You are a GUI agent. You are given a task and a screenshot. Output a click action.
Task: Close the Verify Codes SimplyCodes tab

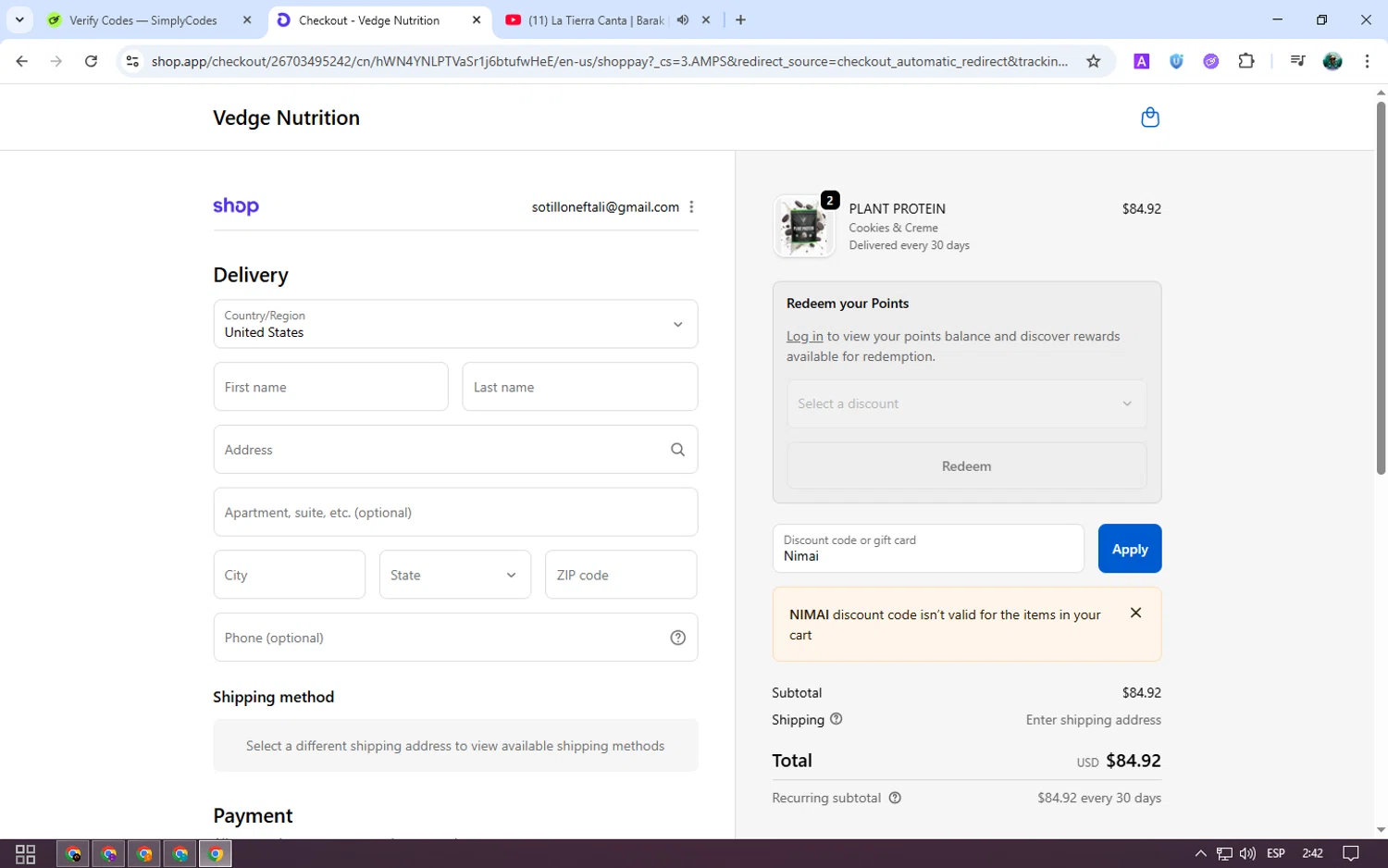tap(247, 19)
